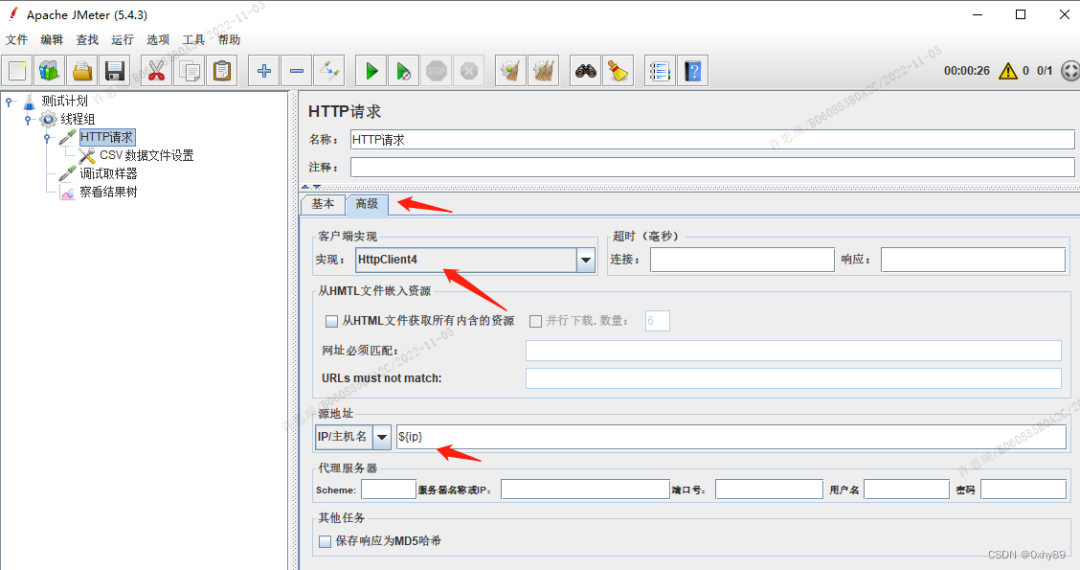The height and width of the screenshot is (570, 1080).
Task: Click the Clear All results icon
Action: point(543,71)
